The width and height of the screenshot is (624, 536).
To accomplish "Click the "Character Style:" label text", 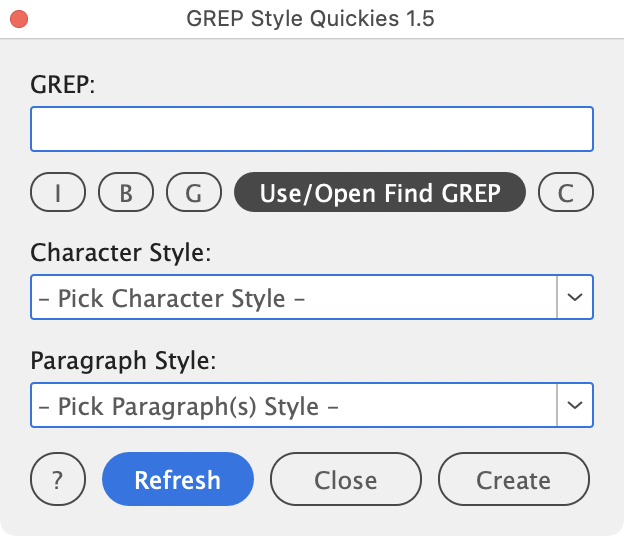I will coord(121,252).
